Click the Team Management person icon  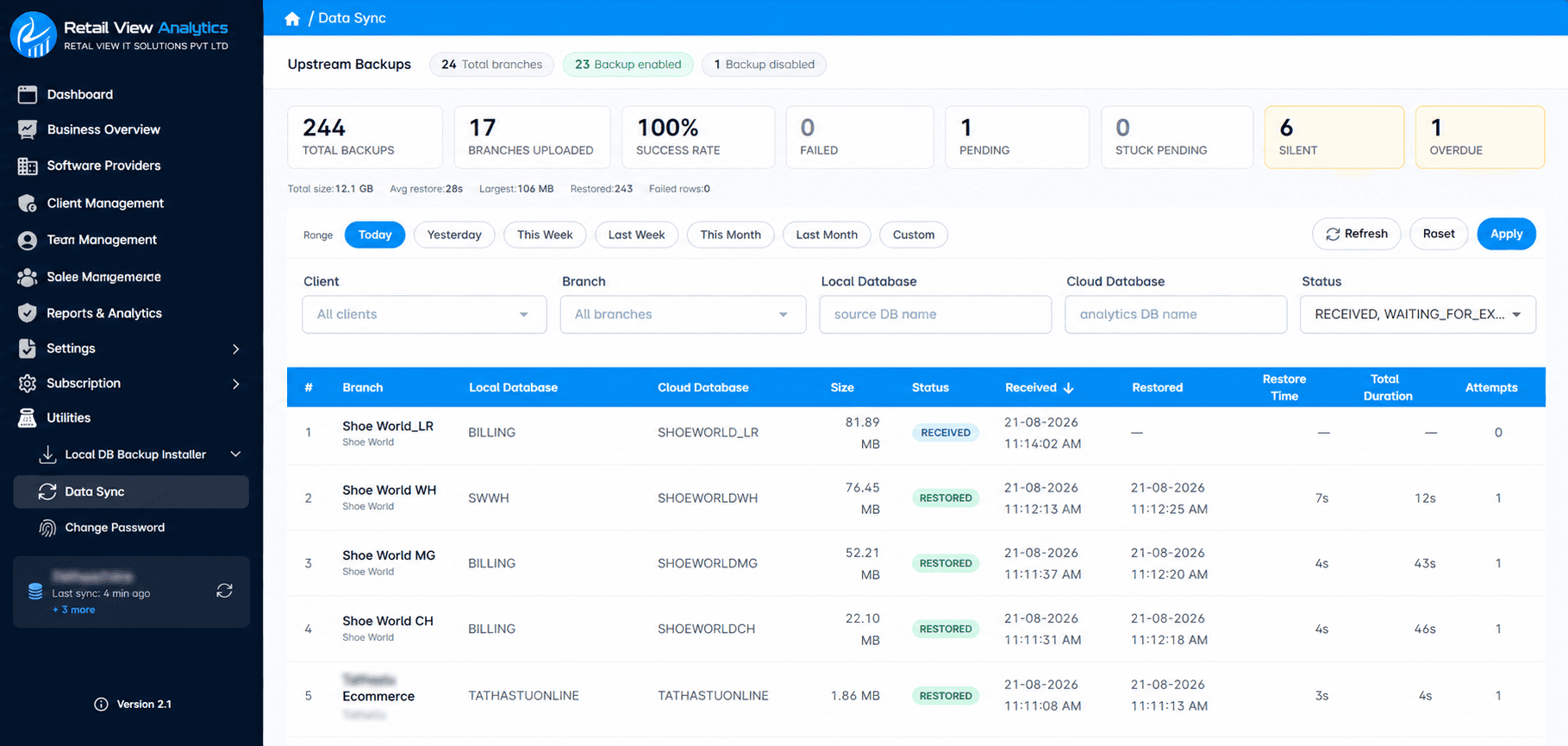click(x=28, y=240)
